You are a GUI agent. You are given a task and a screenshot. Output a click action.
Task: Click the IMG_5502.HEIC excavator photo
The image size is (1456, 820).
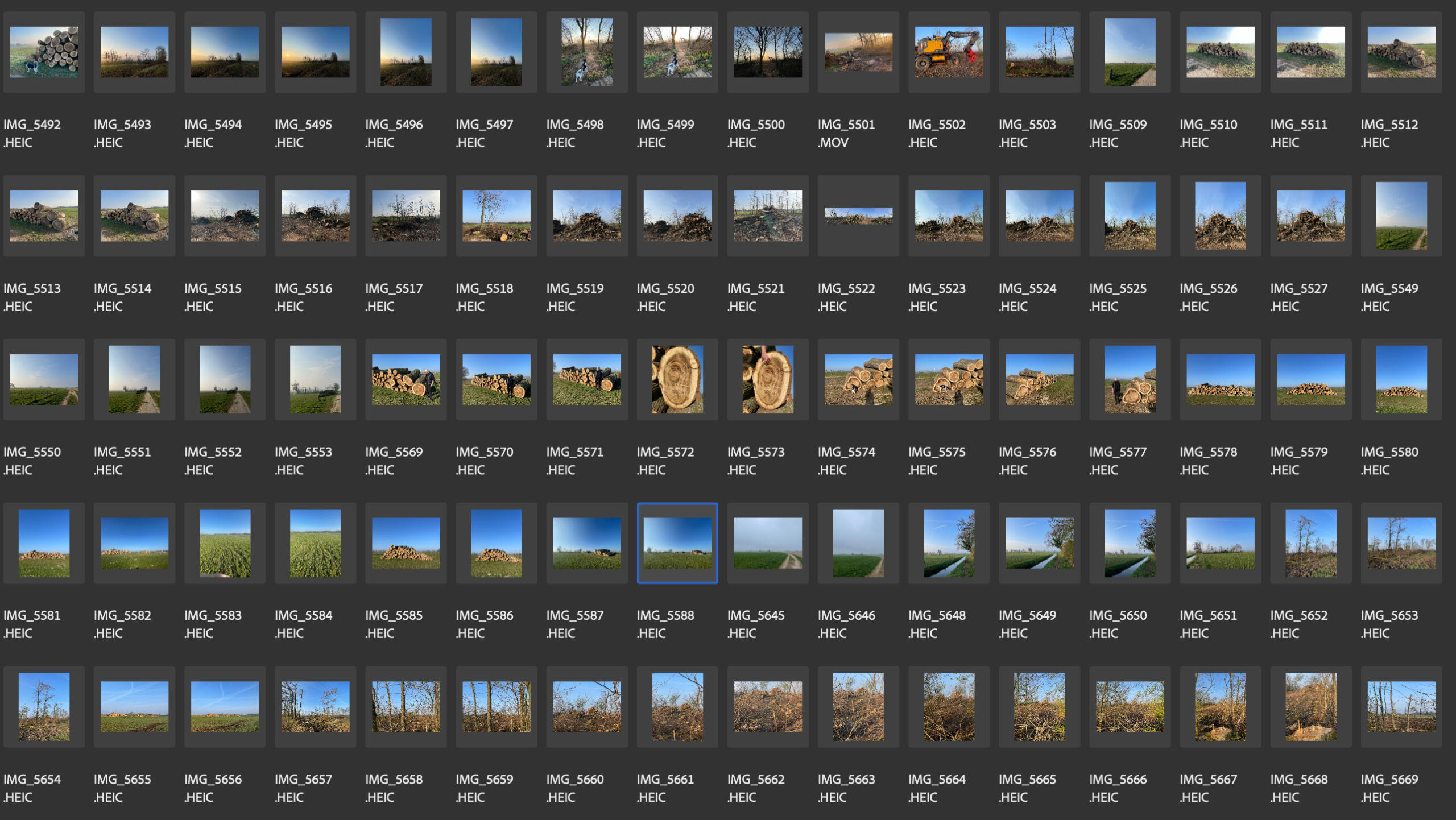point(948,52)
